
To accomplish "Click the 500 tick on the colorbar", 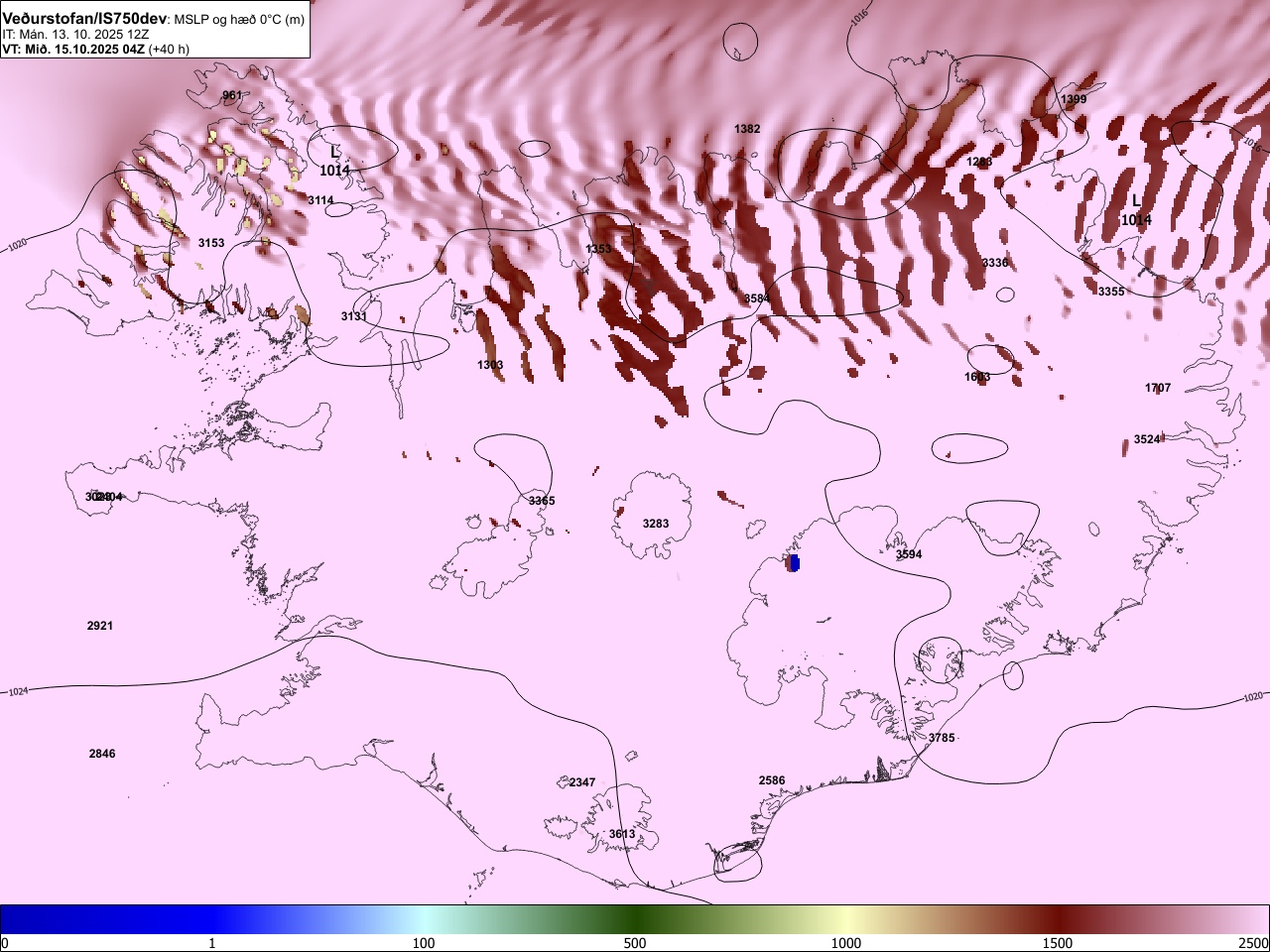I will (635, 942).
